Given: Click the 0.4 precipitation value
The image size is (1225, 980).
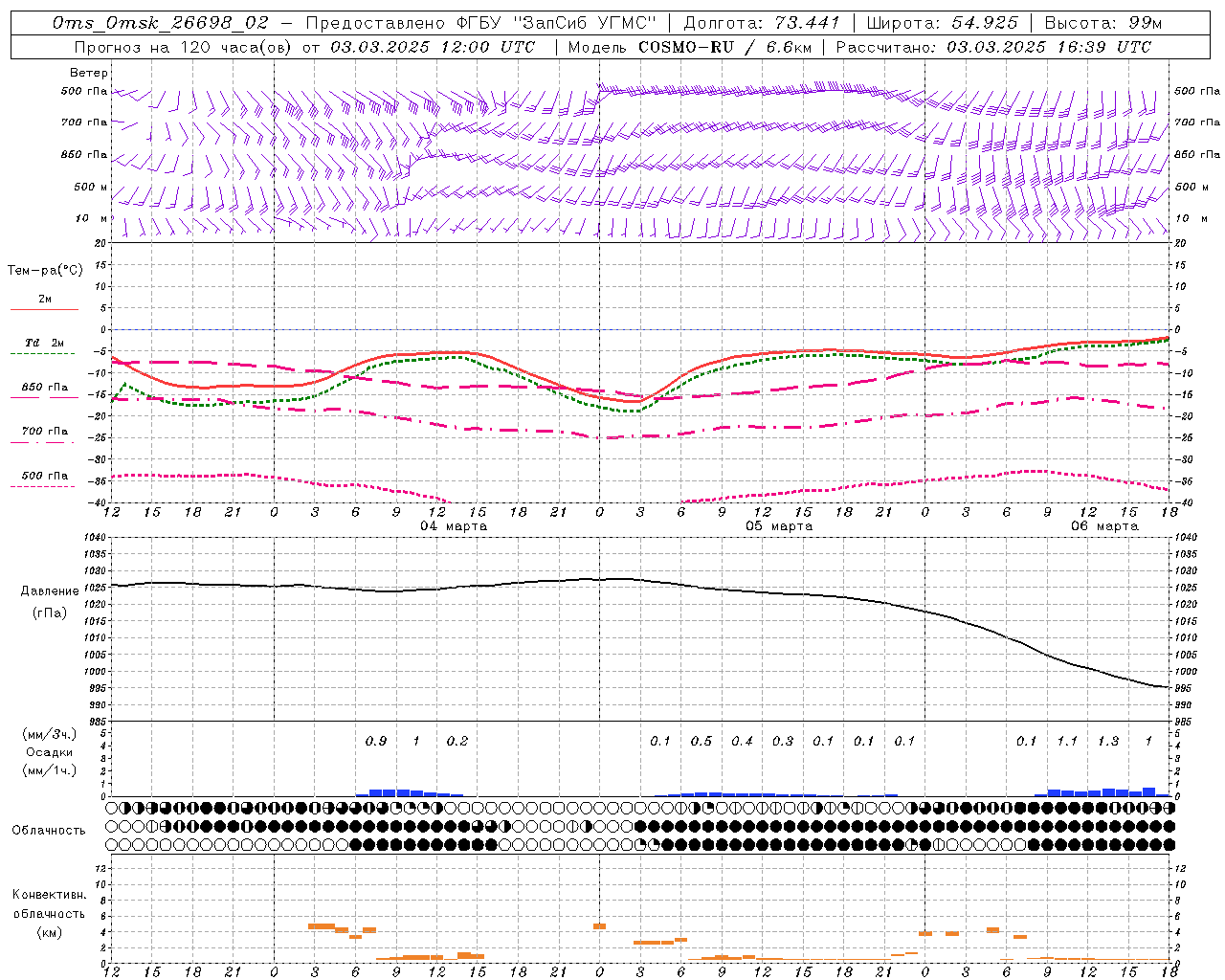Looking at the screenshot, I should click(742, 742).
